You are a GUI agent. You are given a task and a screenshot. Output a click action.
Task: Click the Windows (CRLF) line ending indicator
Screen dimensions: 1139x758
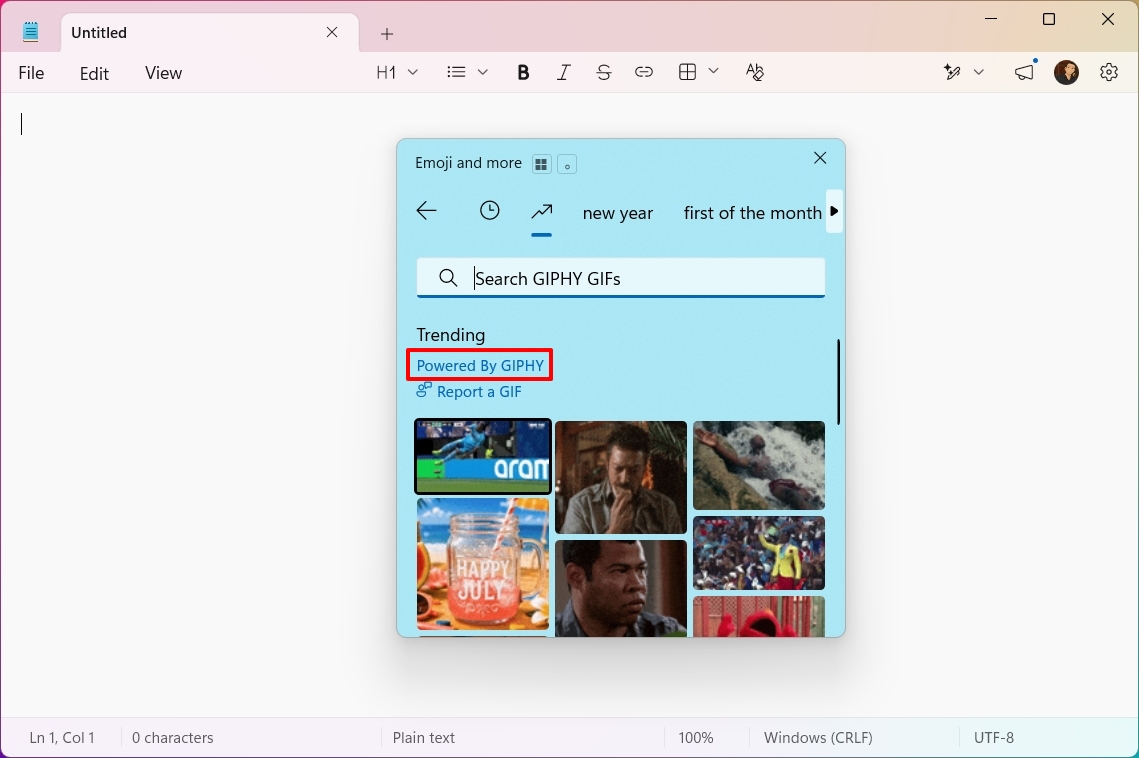[x=818, y=738]
